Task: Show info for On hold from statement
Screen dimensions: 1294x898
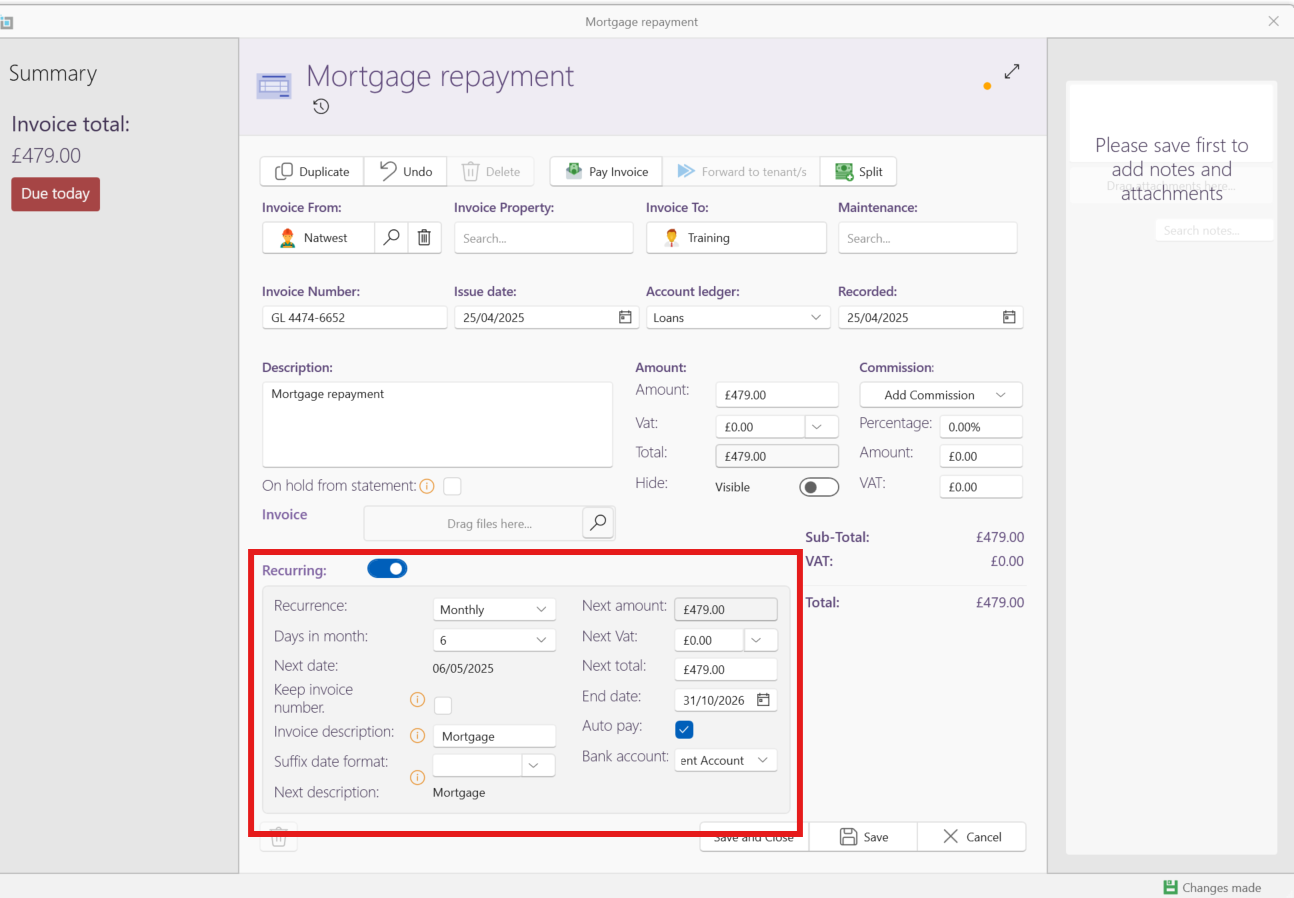Action: click(427, 487)
